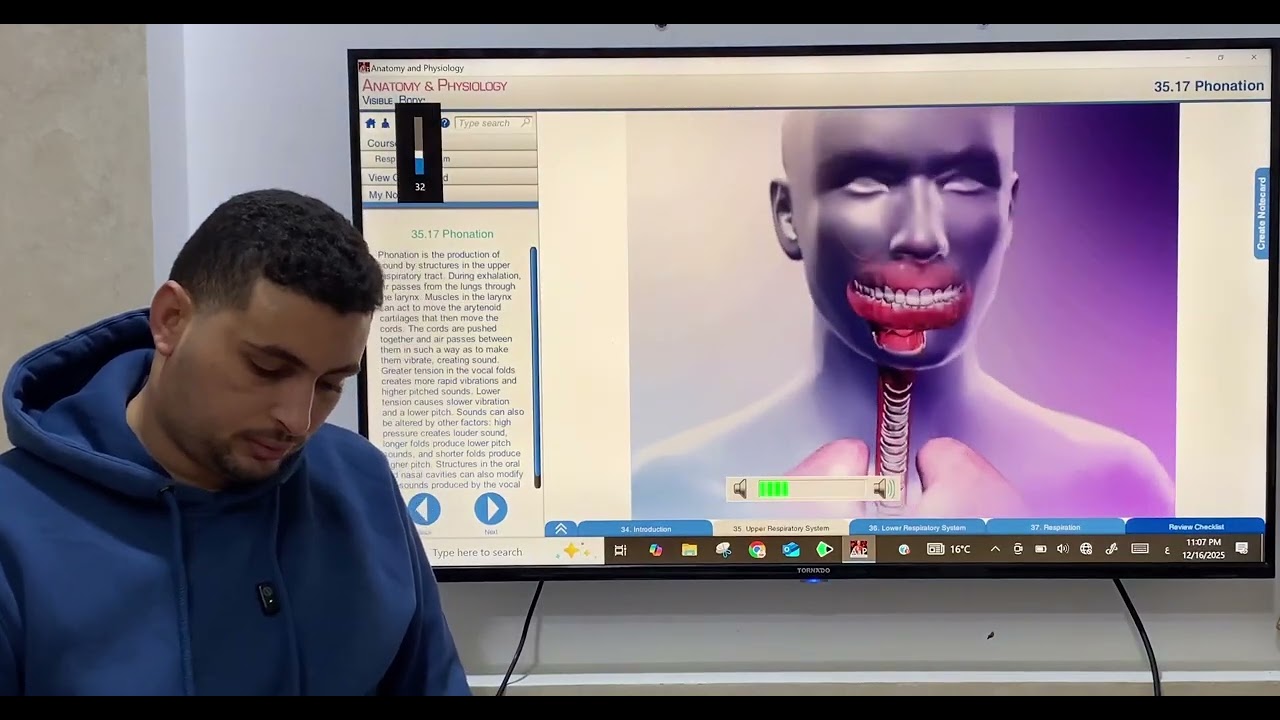
Task: Open the network globe tray icon
Action: point(1086,549)
